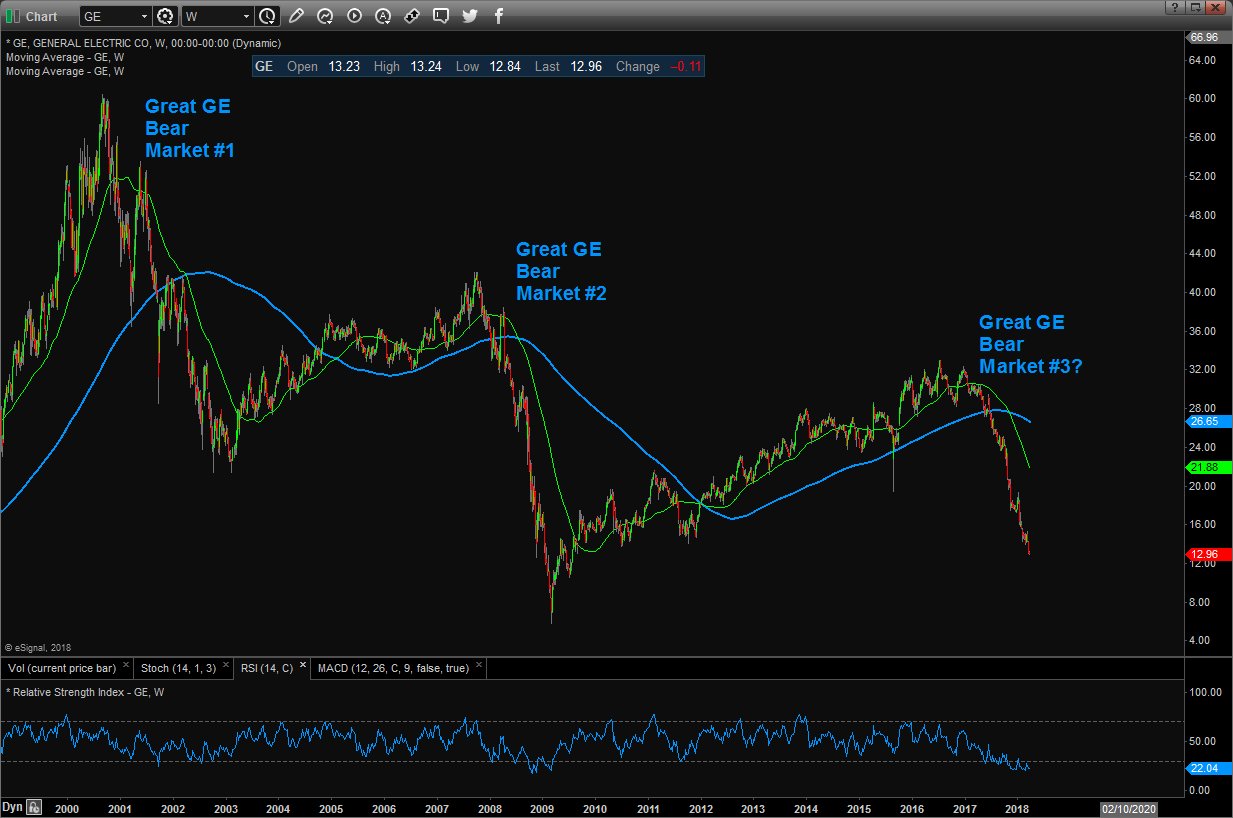This screenshot has width=1233, height=818.
Task: Share chart via Facebook icon
Action: (x=499, y=16)
